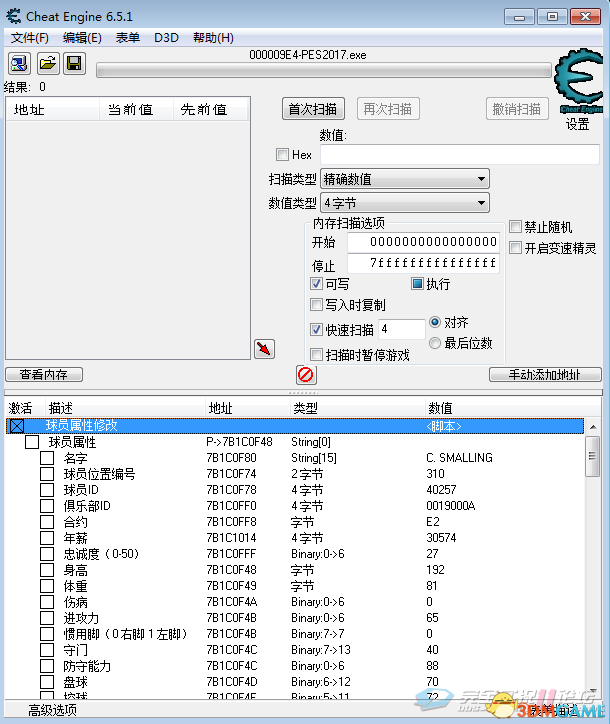Click the 停止 stop address field
This screenshot has width=610, height=724.
click(x=423, y=263)
